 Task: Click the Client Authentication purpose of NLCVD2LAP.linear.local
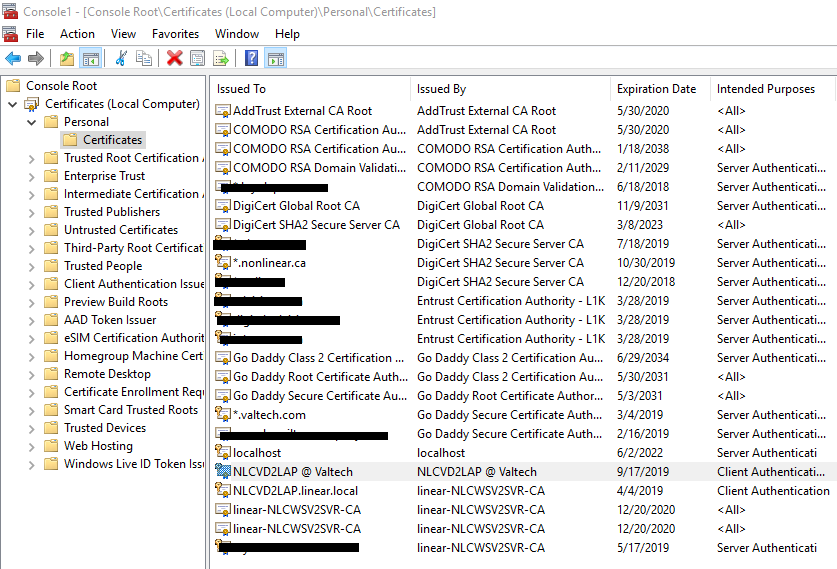tap(773, 491)
